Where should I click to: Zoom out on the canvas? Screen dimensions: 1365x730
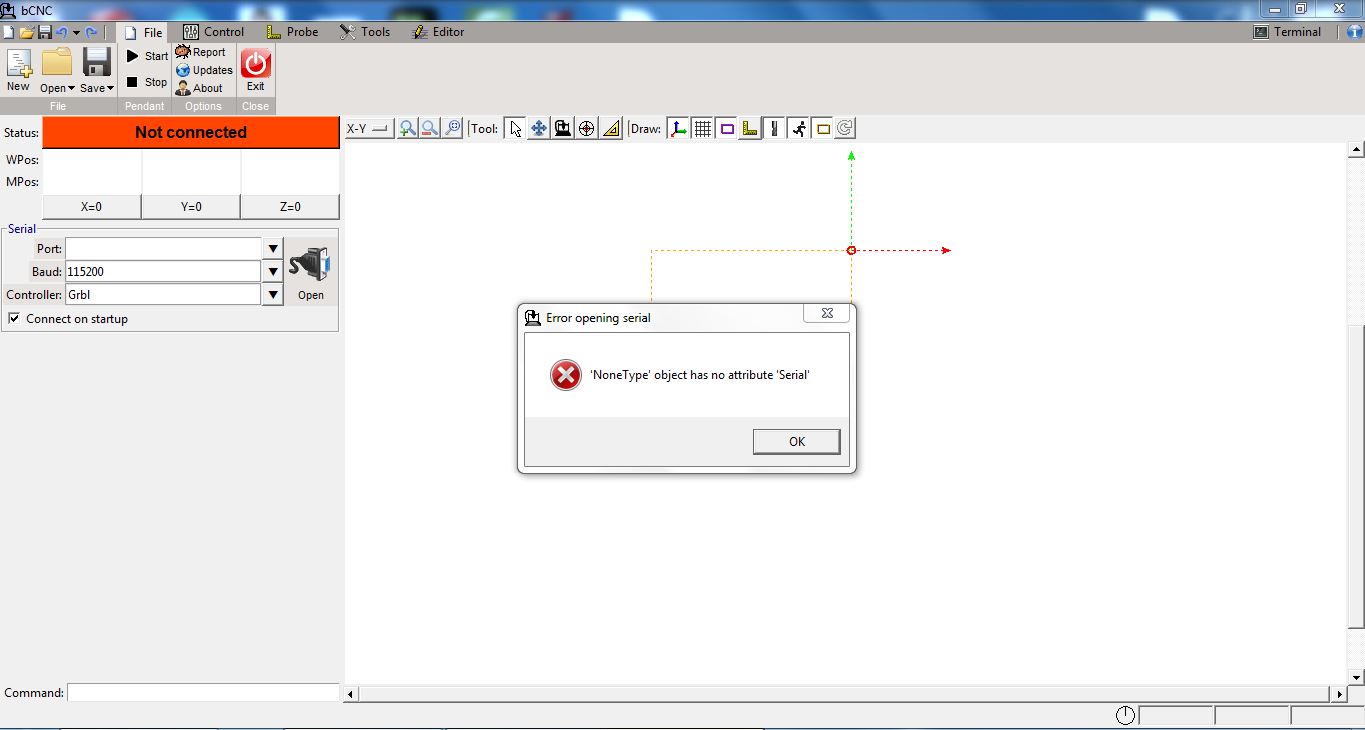click(430, 128)
